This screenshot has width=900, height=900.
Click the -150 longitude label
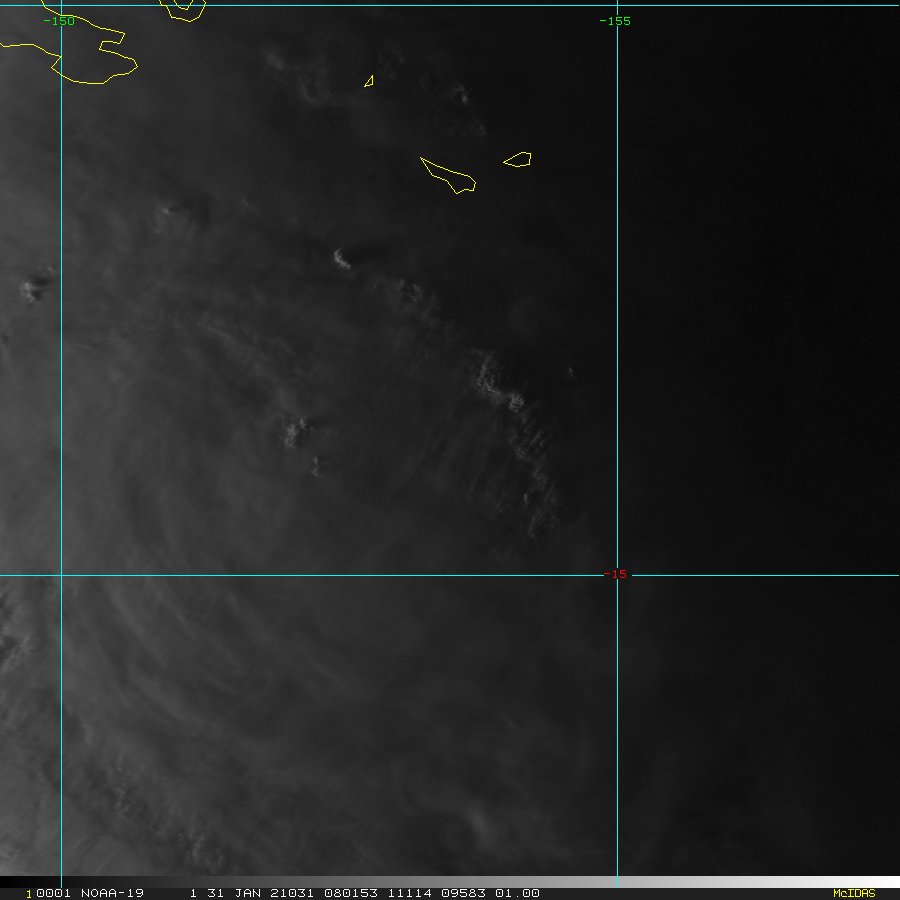click(59, 21)
